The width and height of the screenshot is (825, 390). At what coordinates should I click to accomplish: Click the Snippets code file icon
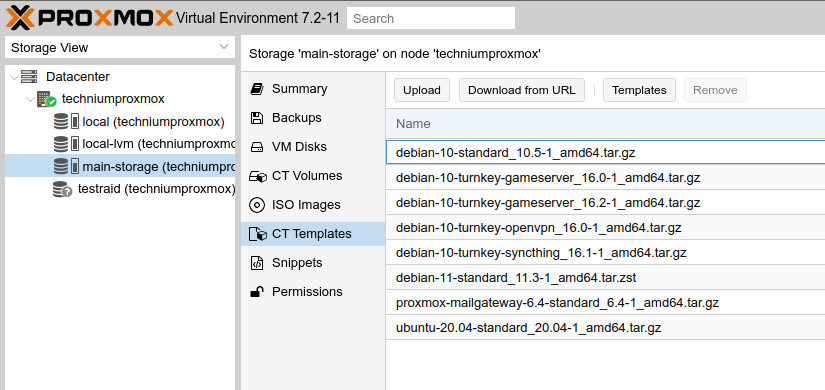257,263
